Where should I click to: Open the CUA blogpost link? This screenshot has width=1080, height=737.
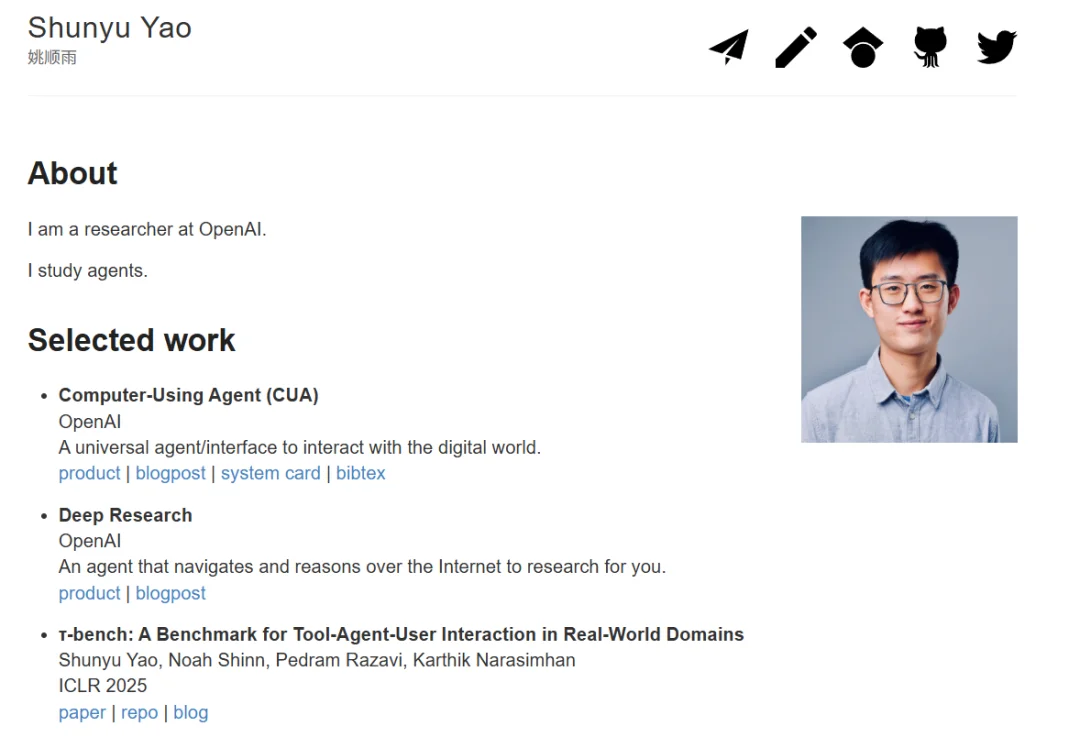tap(170, 473)
